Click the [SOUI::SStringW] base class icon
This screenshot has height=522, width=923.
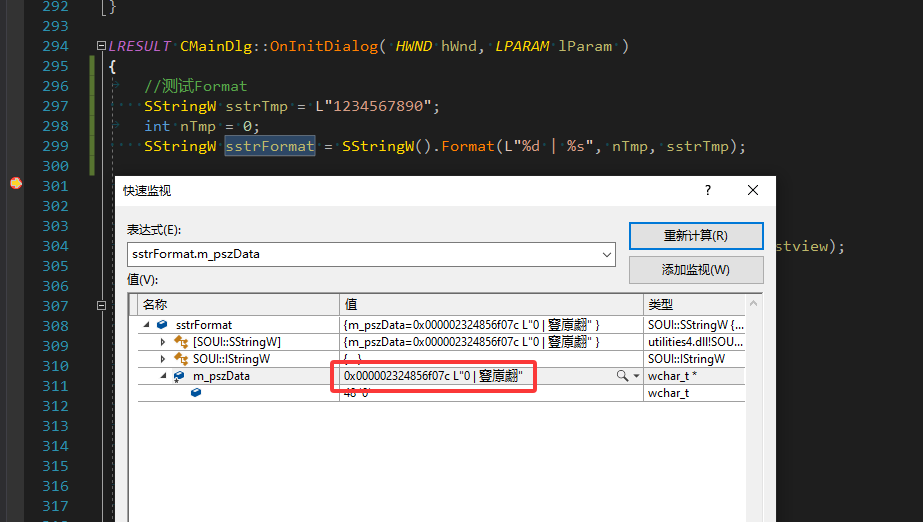pyautogui.click(x=181, y=342)
